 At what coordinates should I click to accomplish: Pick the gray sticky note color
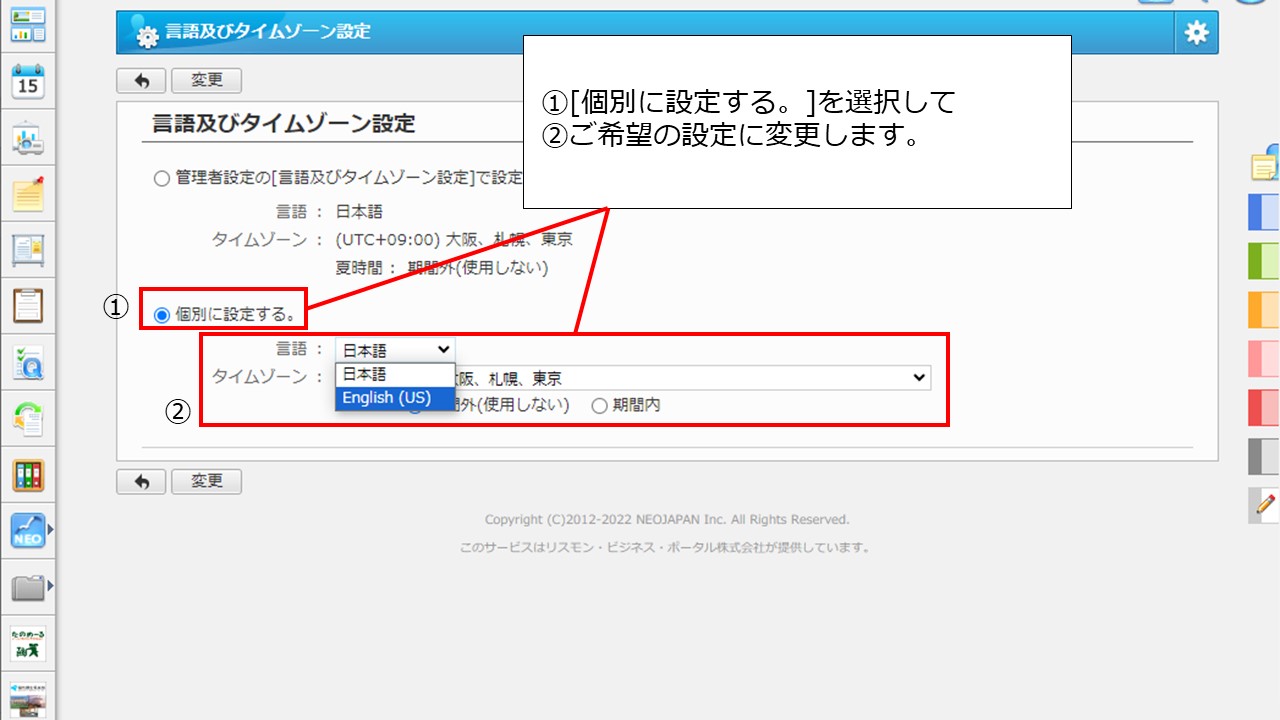(x=1264, y=456)
